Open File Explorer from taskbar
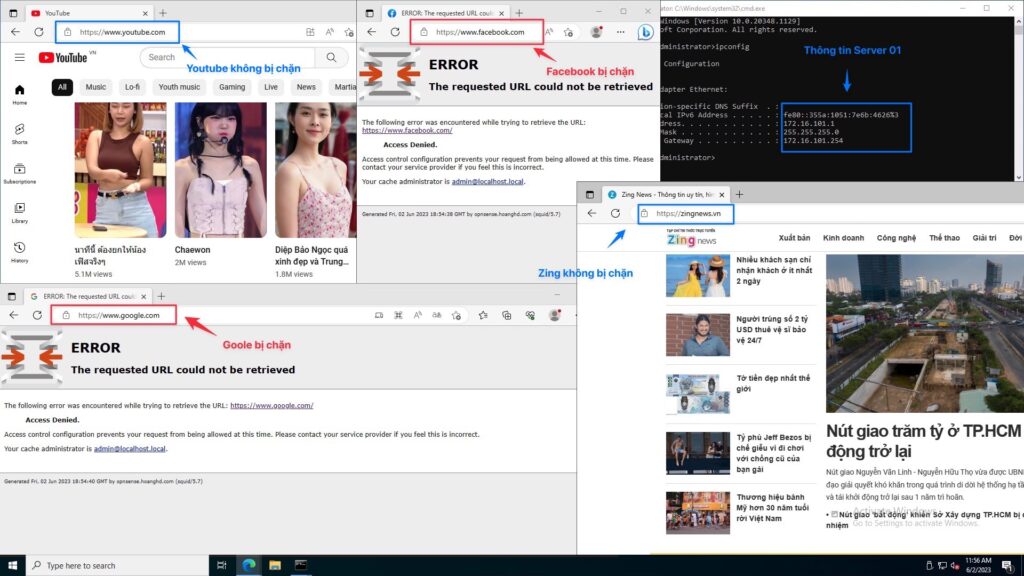This screenshot has height=576, width=1024. [x=275, y=565]
